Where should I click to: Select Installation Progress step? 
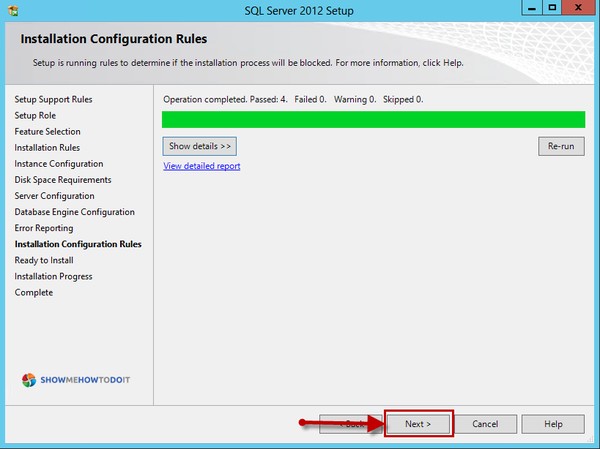tap(53, 276)
